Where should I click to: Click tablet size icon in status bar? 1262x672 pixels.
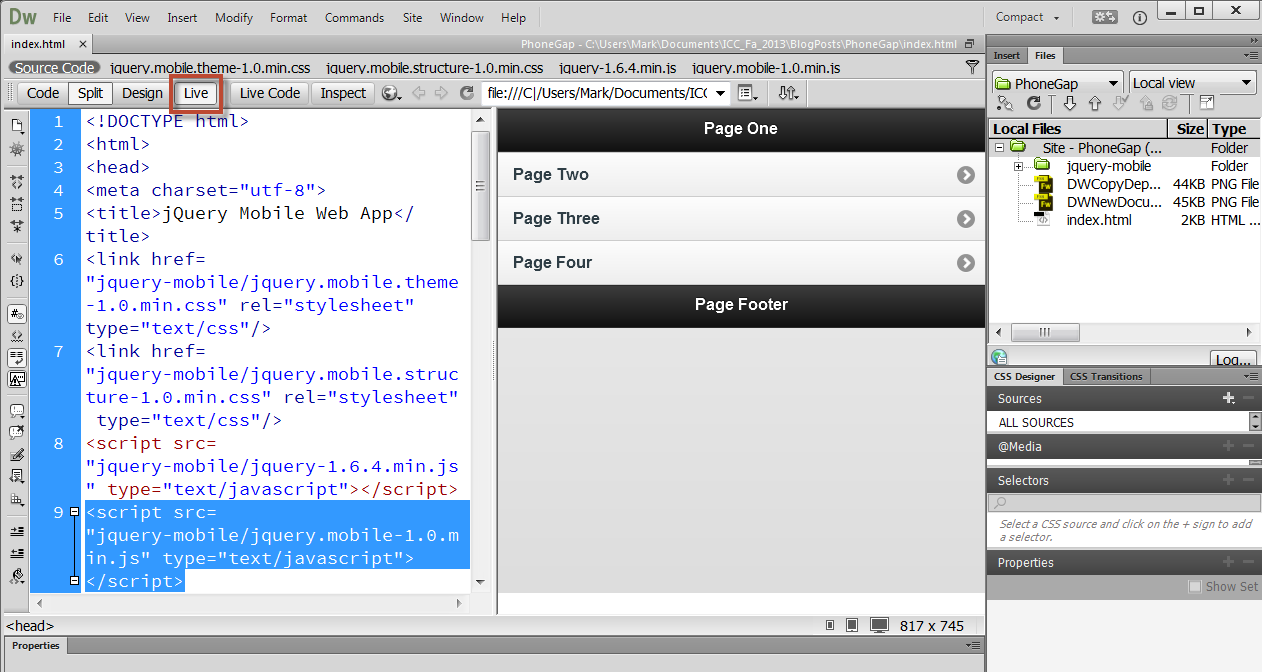(x=851, y=626)
